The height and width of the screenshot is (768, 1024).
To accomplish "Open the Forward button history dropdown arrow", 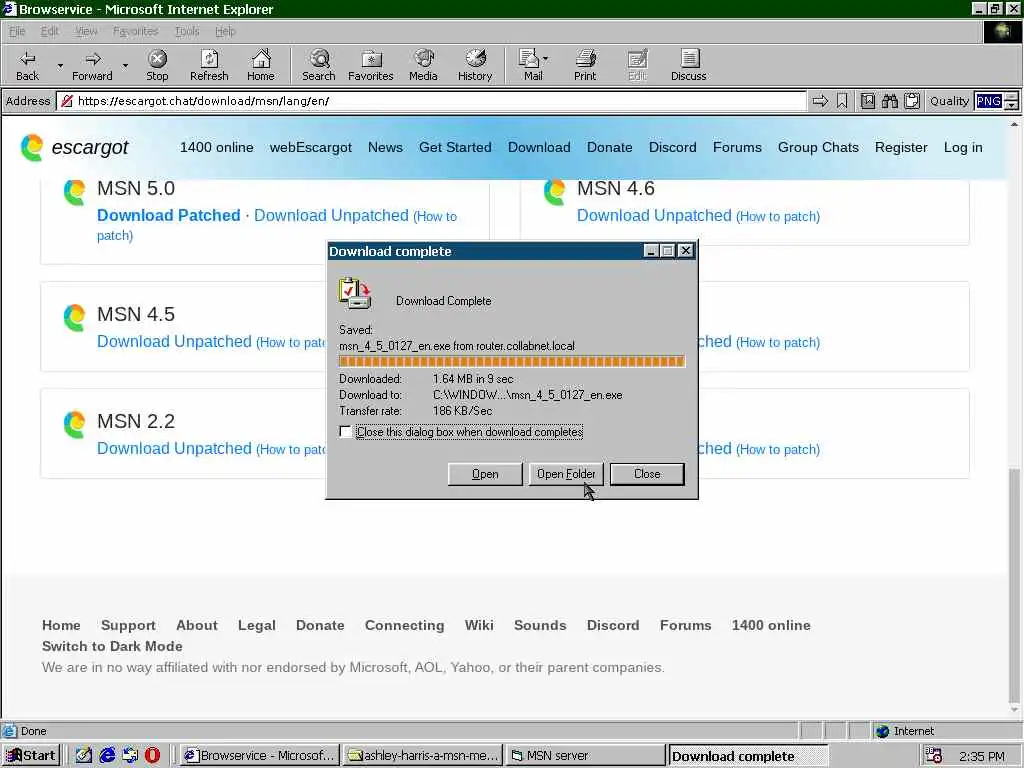I will [x=125, y=65].
